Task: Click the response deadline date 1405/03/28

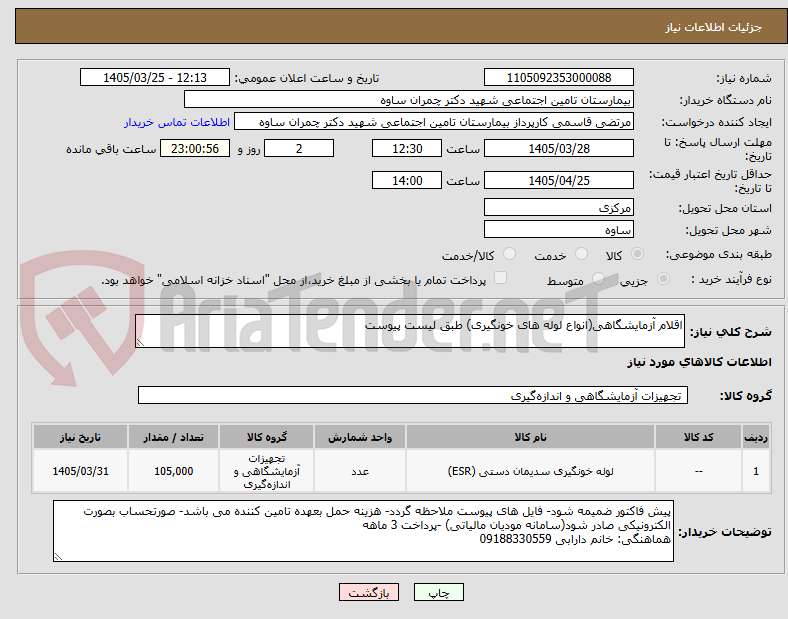Action: tap(559, 149)
